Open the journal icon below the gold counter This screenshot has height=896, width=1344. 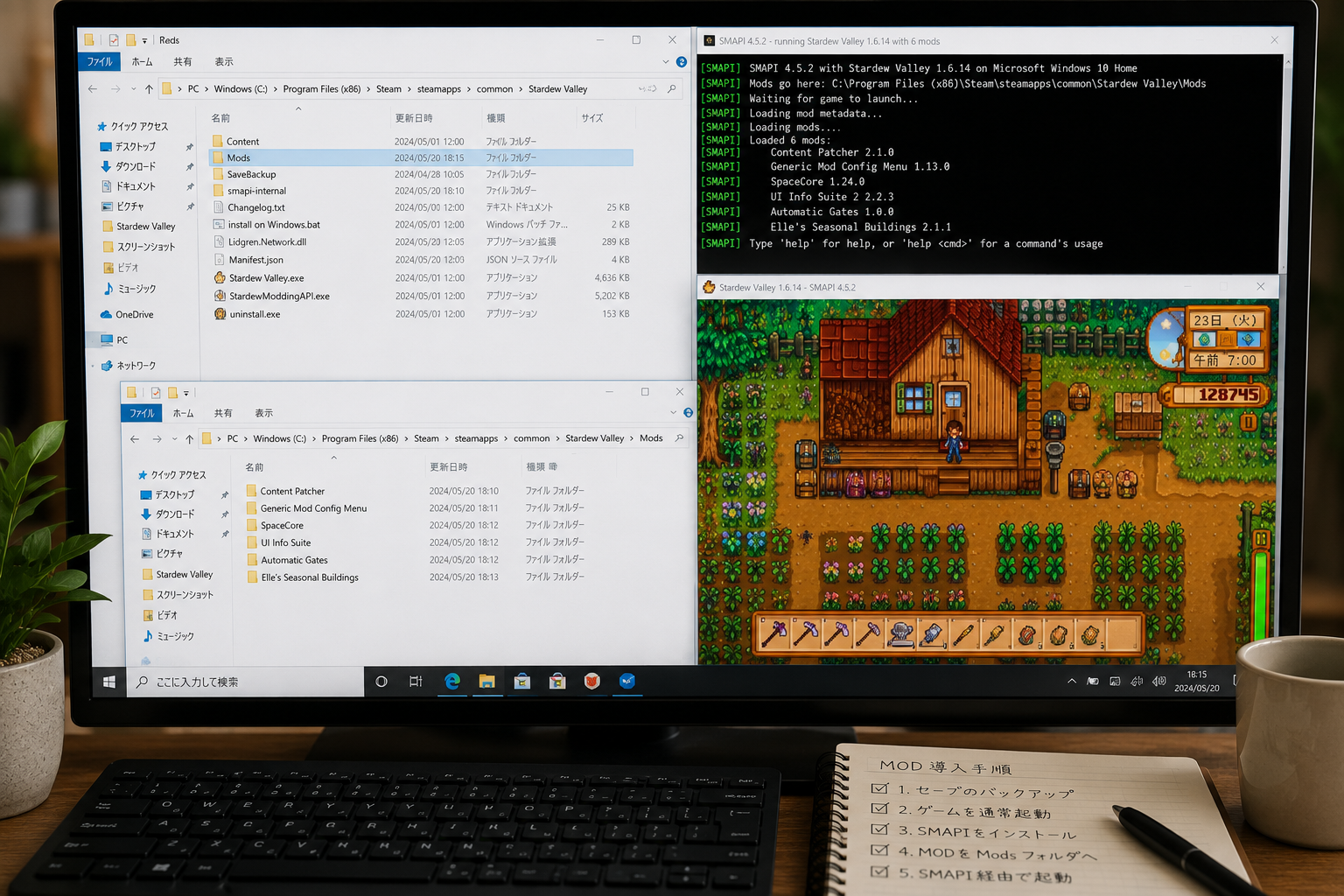point(1249,423)
